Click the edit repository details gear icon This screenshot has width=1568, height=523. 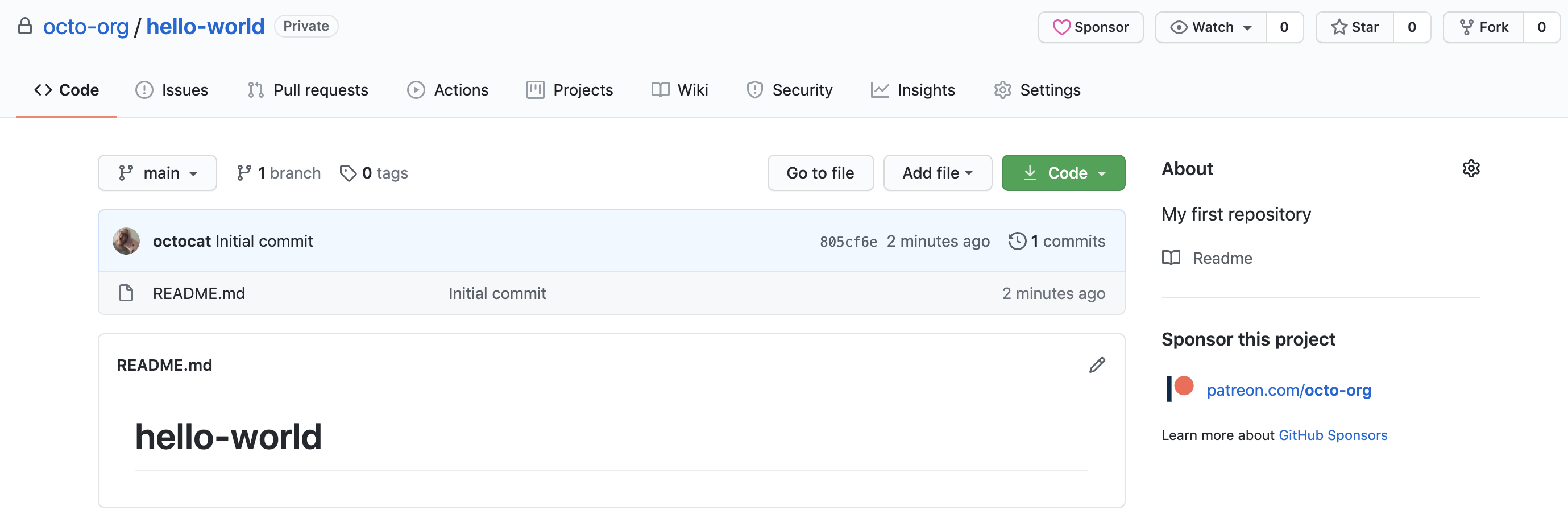pyautogui.click(x=1471, y=169)
